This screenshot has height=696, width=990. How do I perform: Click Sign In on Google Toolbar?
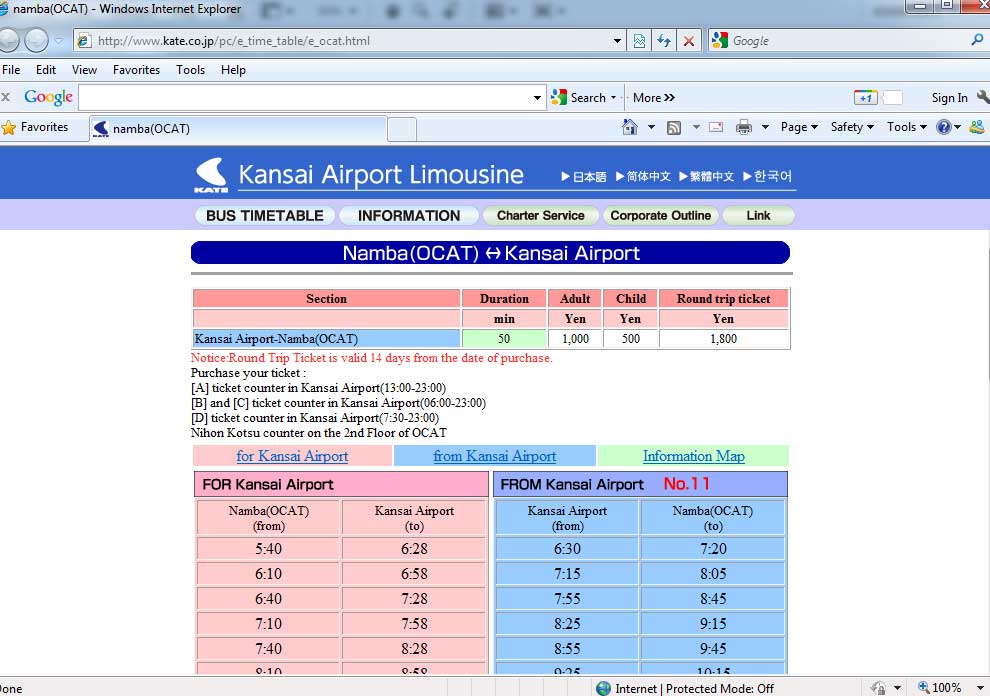coord(949,97)
